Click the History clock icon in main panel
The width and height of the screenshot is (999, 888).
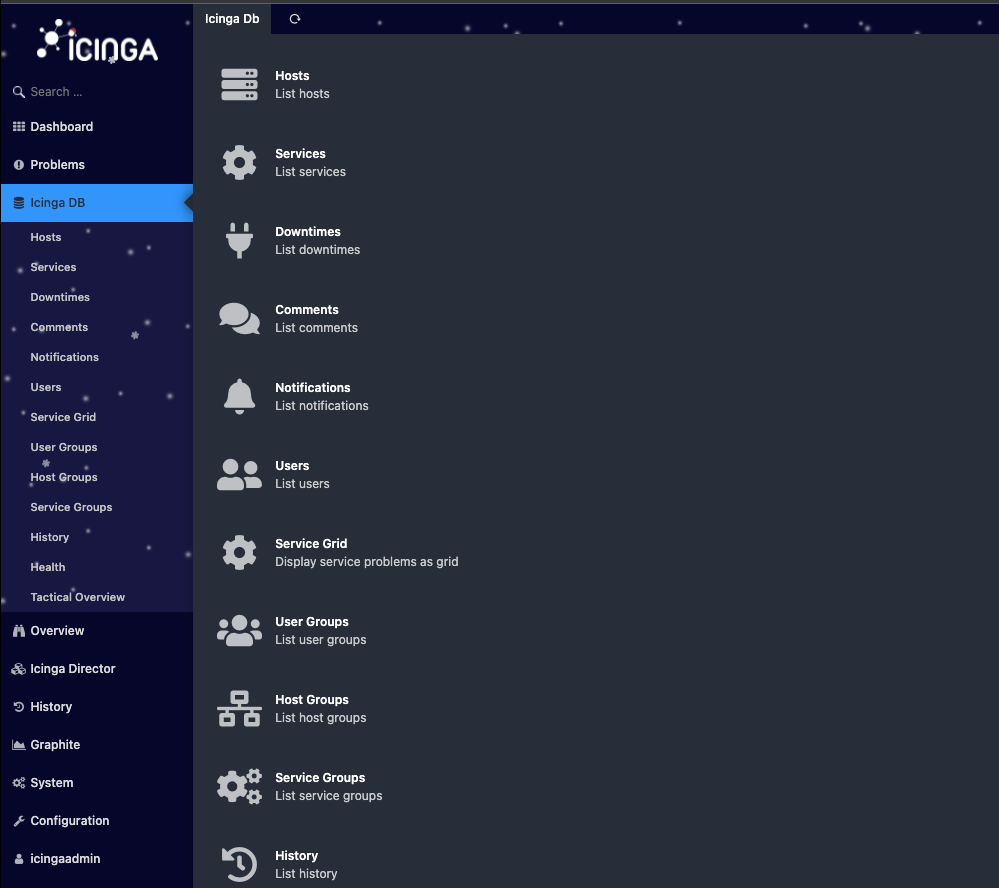(x=240, y=864)
